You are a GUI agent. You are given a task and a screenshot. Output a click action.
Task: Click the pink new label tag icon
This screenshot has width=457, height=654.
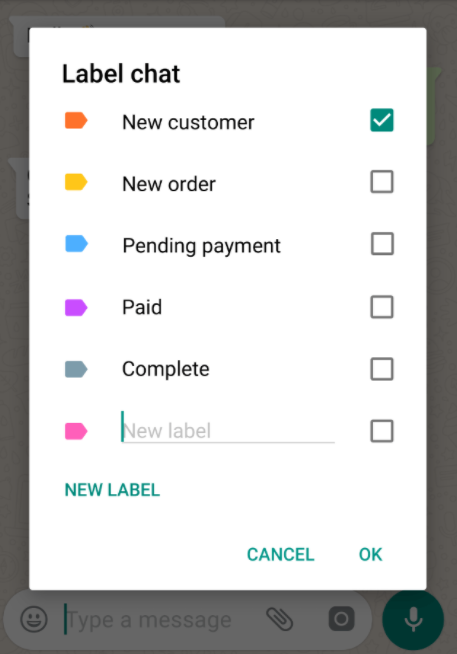pos(76,431)
